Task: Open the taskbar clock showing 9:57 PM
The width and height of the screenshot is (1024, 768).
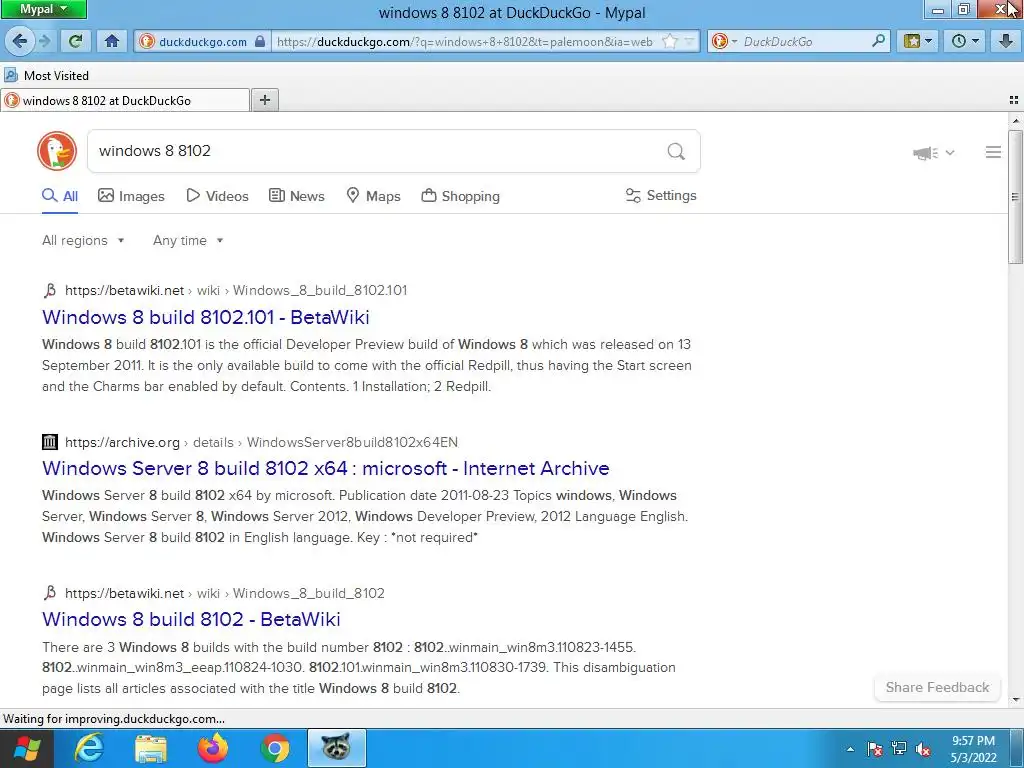Action: coord(973,749)
